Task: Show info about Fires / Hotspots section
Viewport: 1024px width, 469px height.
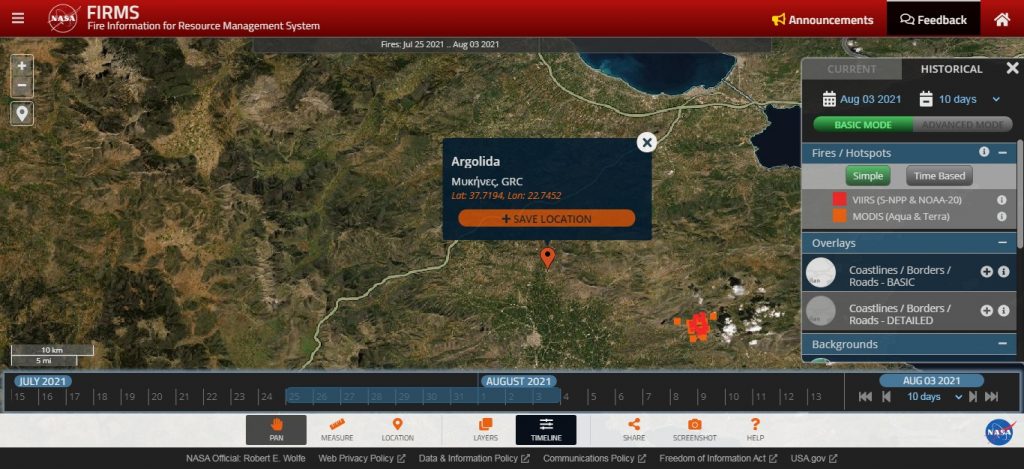Action: click(984, 152)
